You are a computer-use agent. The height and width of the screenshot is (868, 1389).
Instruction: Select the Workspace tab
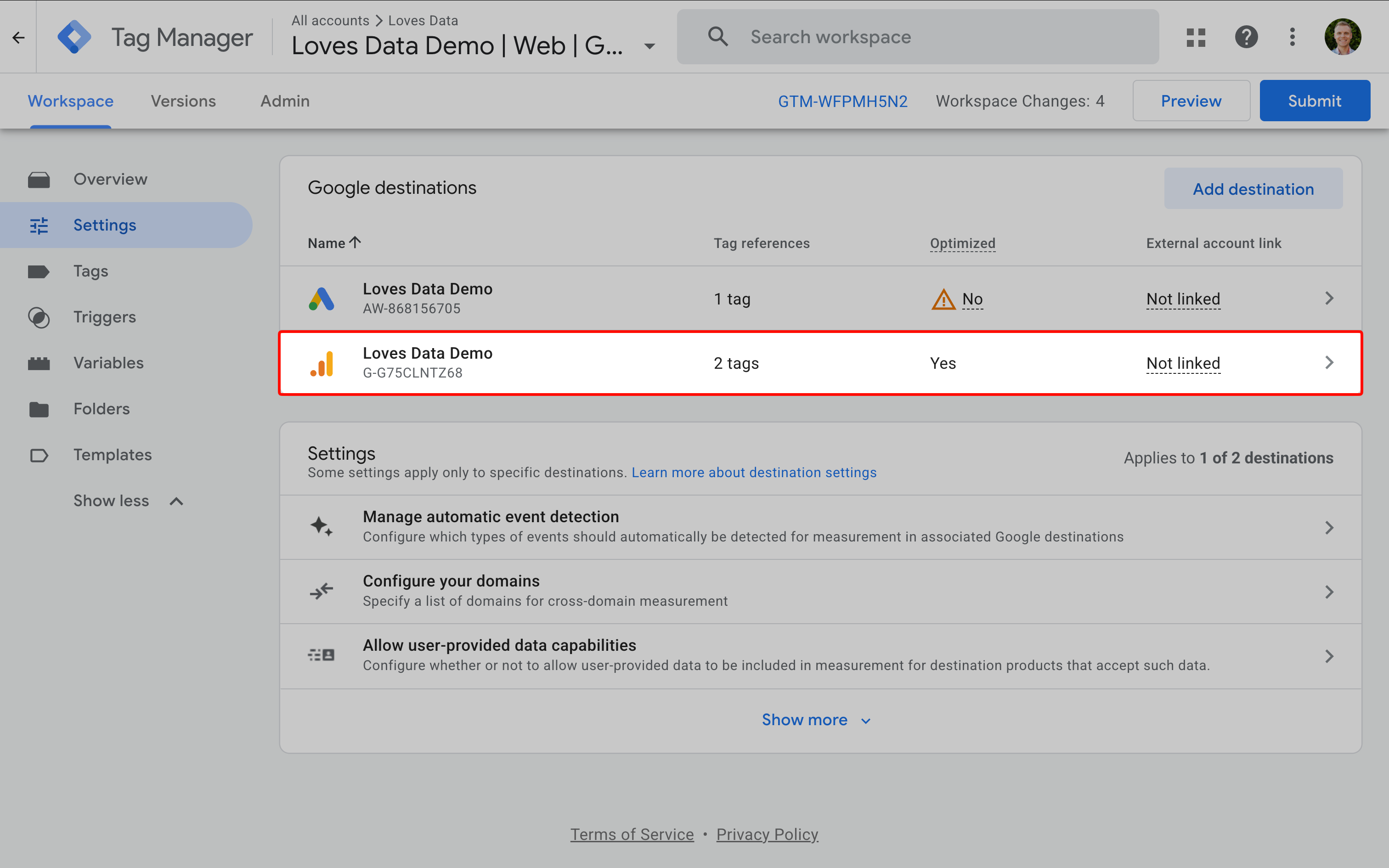(71, 101)
